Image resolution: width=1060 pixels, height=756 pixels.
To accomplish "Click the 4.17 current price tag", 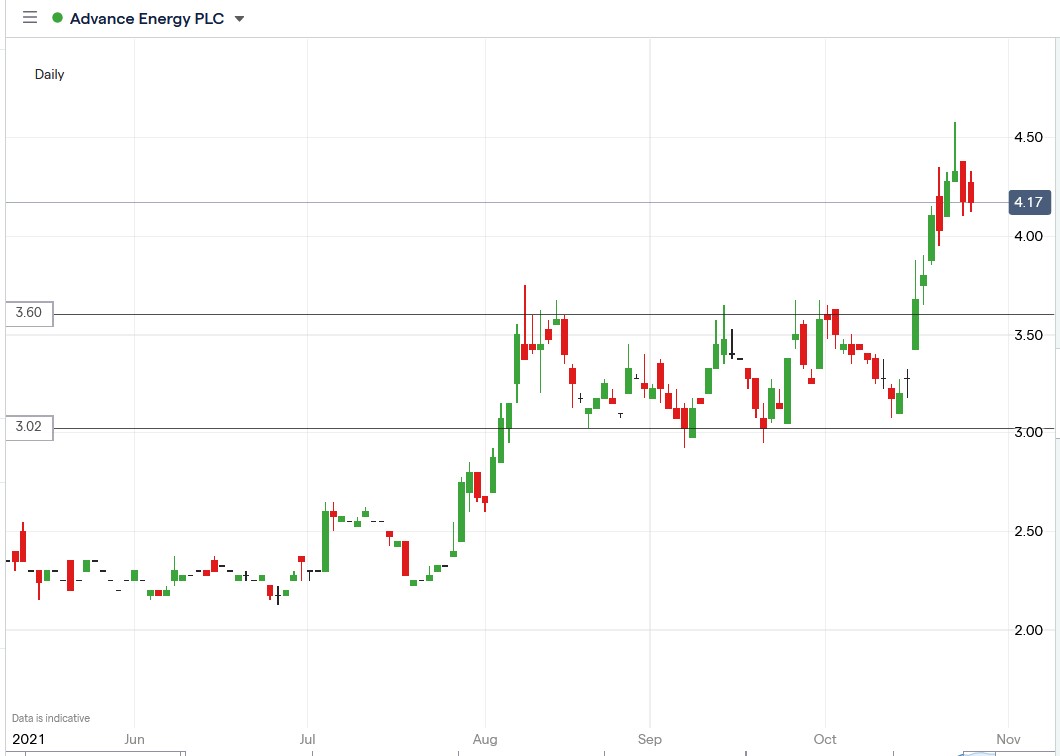I will click(x=1029, y=202).
